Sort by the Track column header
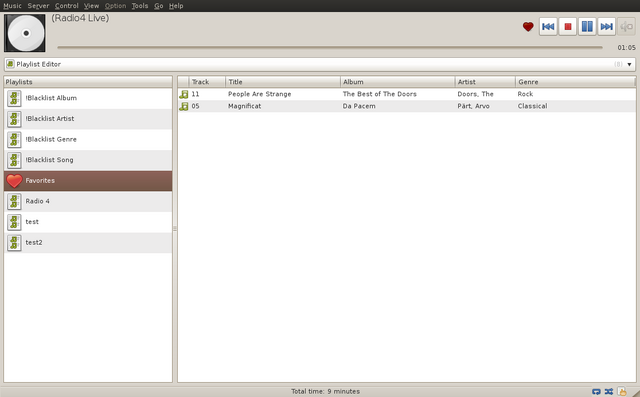 click(x=207, y=82)
